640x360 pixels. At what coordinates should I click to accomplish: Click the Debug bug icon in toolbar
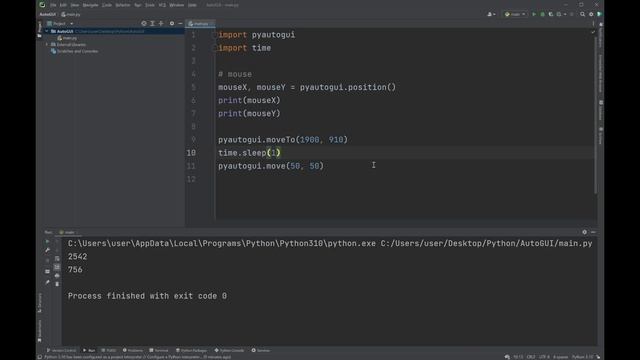[542, 14]
